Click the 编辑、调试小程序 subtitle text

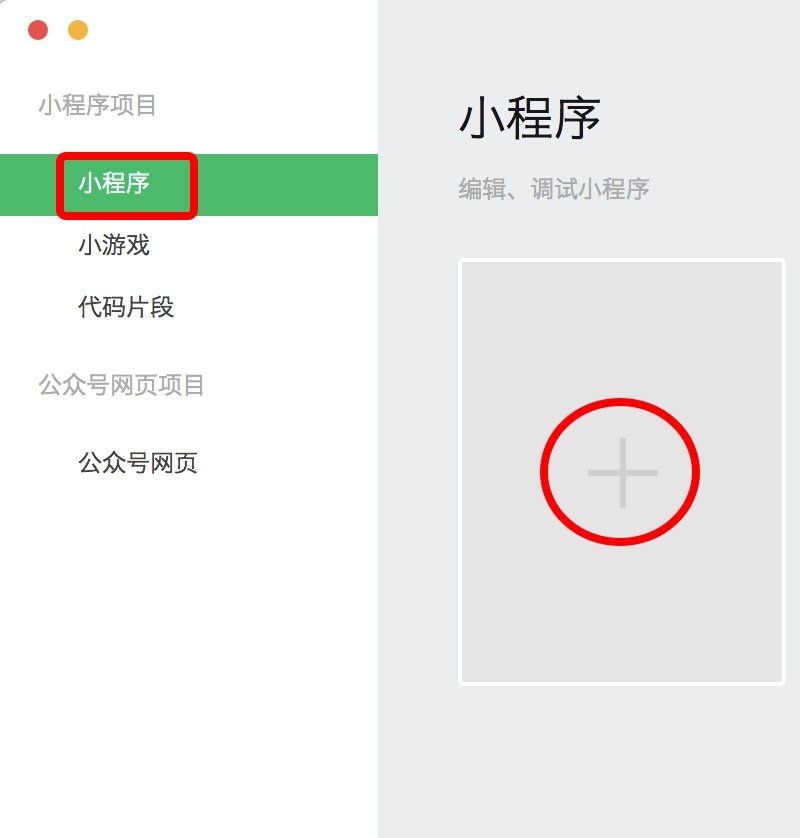click(x=554, y=189)
